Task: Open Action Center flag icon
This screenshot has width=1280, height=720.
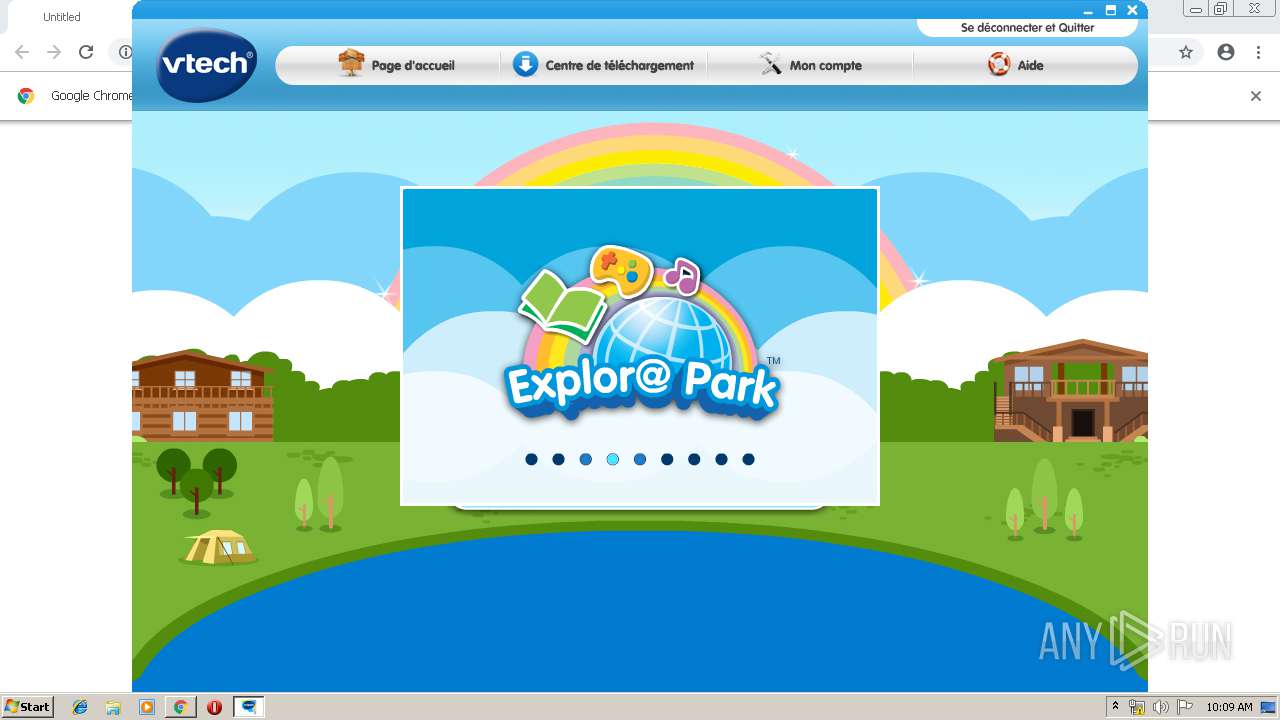Action: 1185,707
